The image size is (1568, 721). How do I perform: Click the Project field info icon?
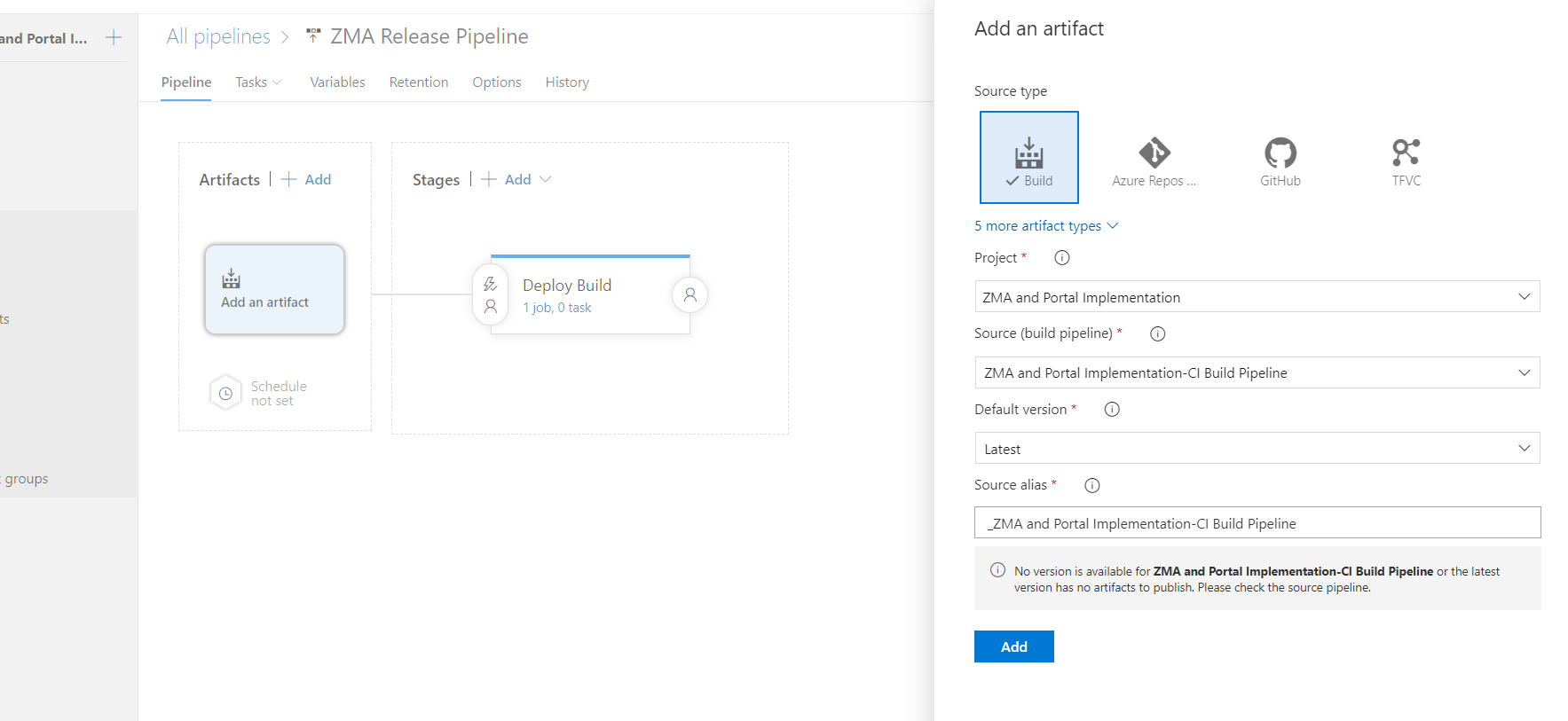tap(1061, 258)
